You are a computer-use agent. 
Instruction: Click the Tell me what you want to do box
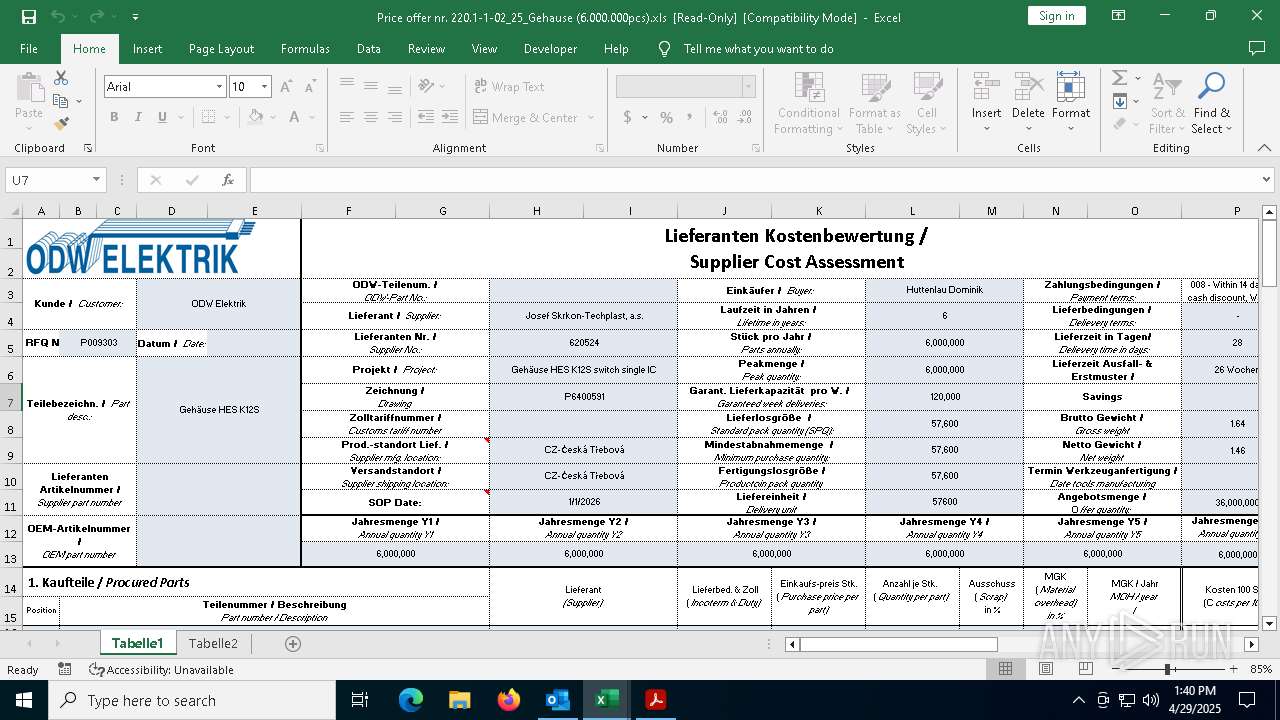(758, 49)
